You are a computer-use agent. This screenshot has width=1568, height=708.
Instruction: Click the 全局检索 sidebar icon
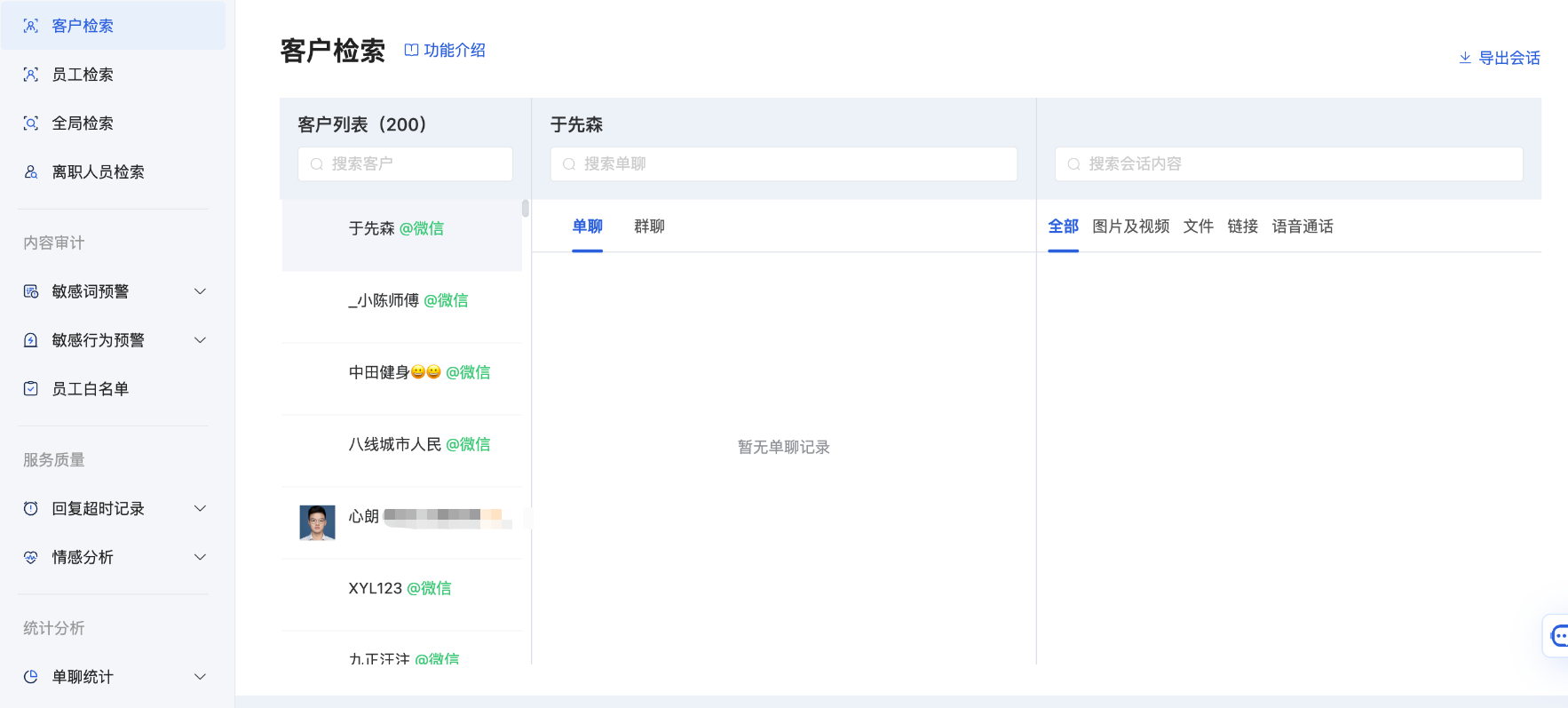(x=31, y=123)
